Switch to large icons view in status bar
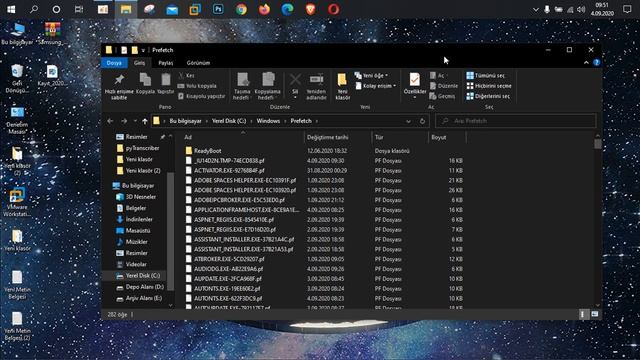The width and height of the screenshot is (640, 360). point(594,314)
